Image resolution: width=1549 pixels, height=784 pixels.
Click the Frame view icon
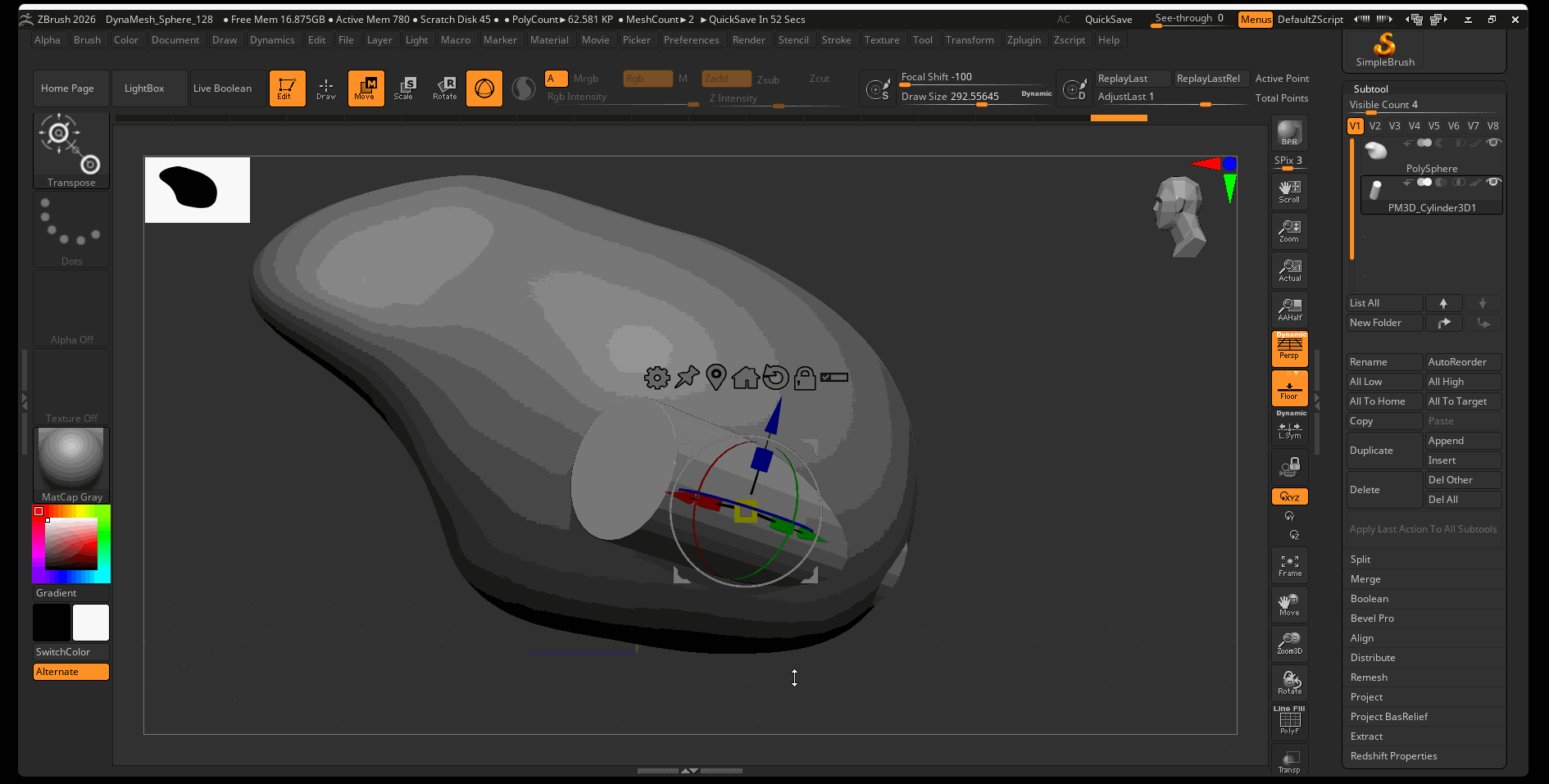point(1289,565)
